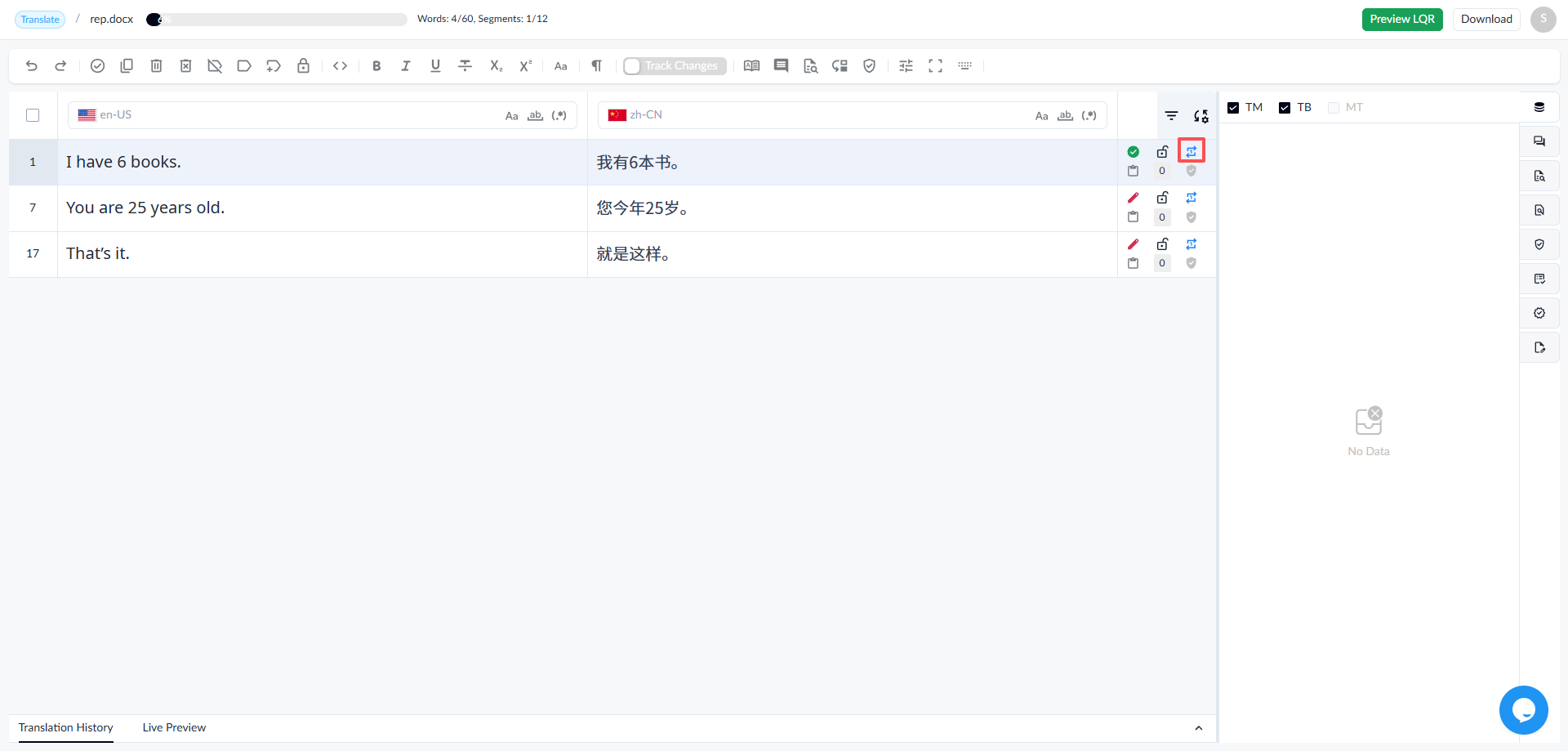The width and height of the screenshot is (1568, 751).
Task: Apply subscript formatting
Action: tap(496, 66)
